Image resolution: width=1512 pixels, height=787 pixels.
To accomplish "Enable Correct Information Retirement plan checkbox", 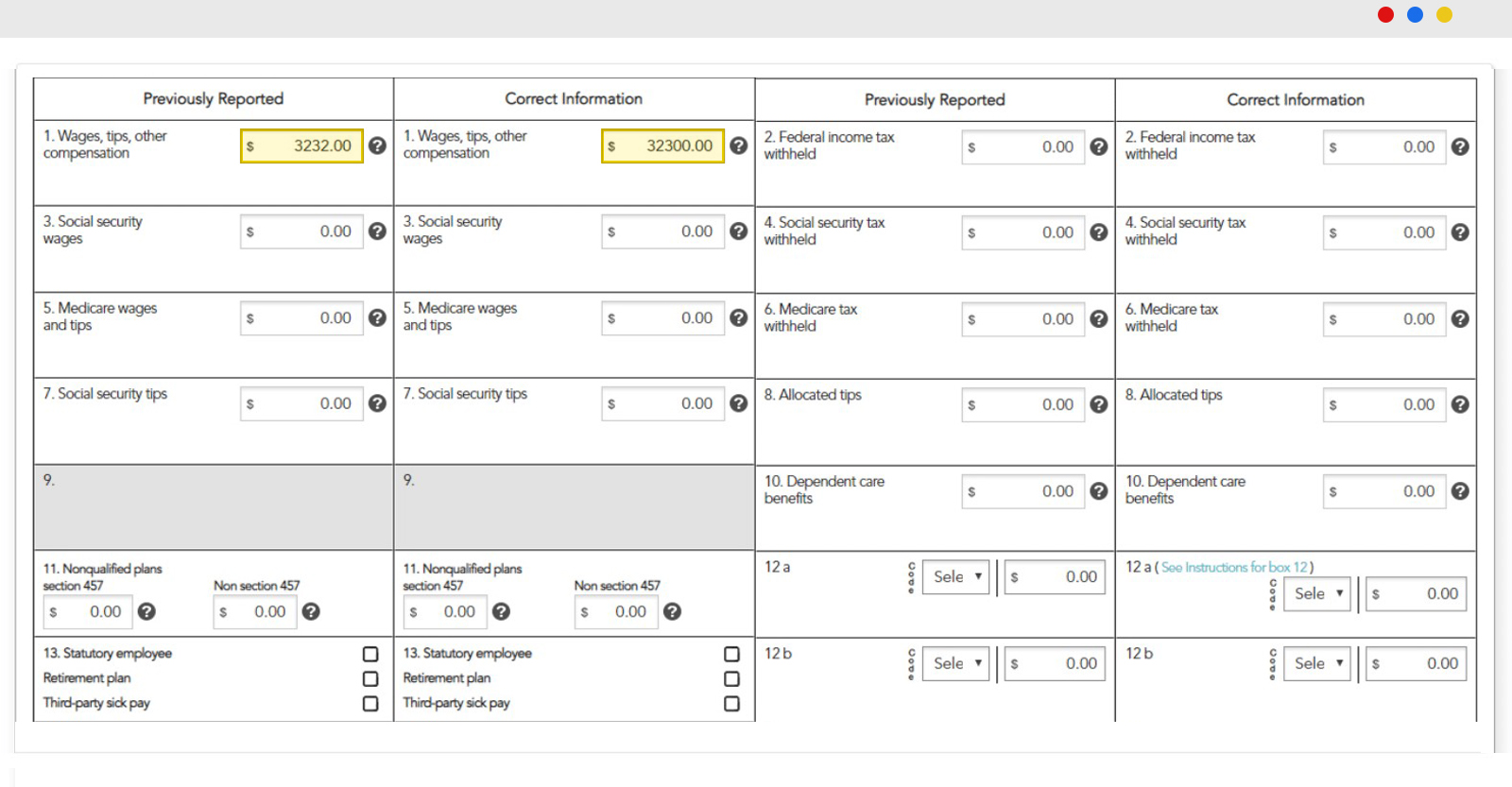I will coord(731,678).
